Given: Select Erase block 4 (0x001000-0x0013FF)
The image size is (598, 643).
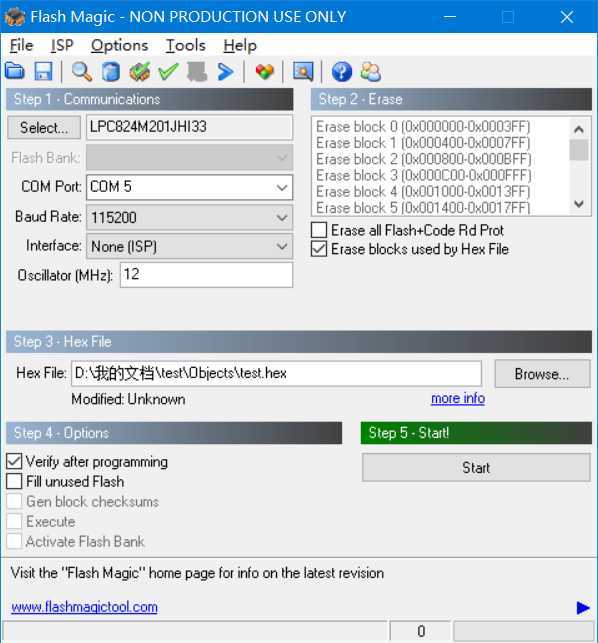Looking at the screenshot, I should [x=423, y=192].
